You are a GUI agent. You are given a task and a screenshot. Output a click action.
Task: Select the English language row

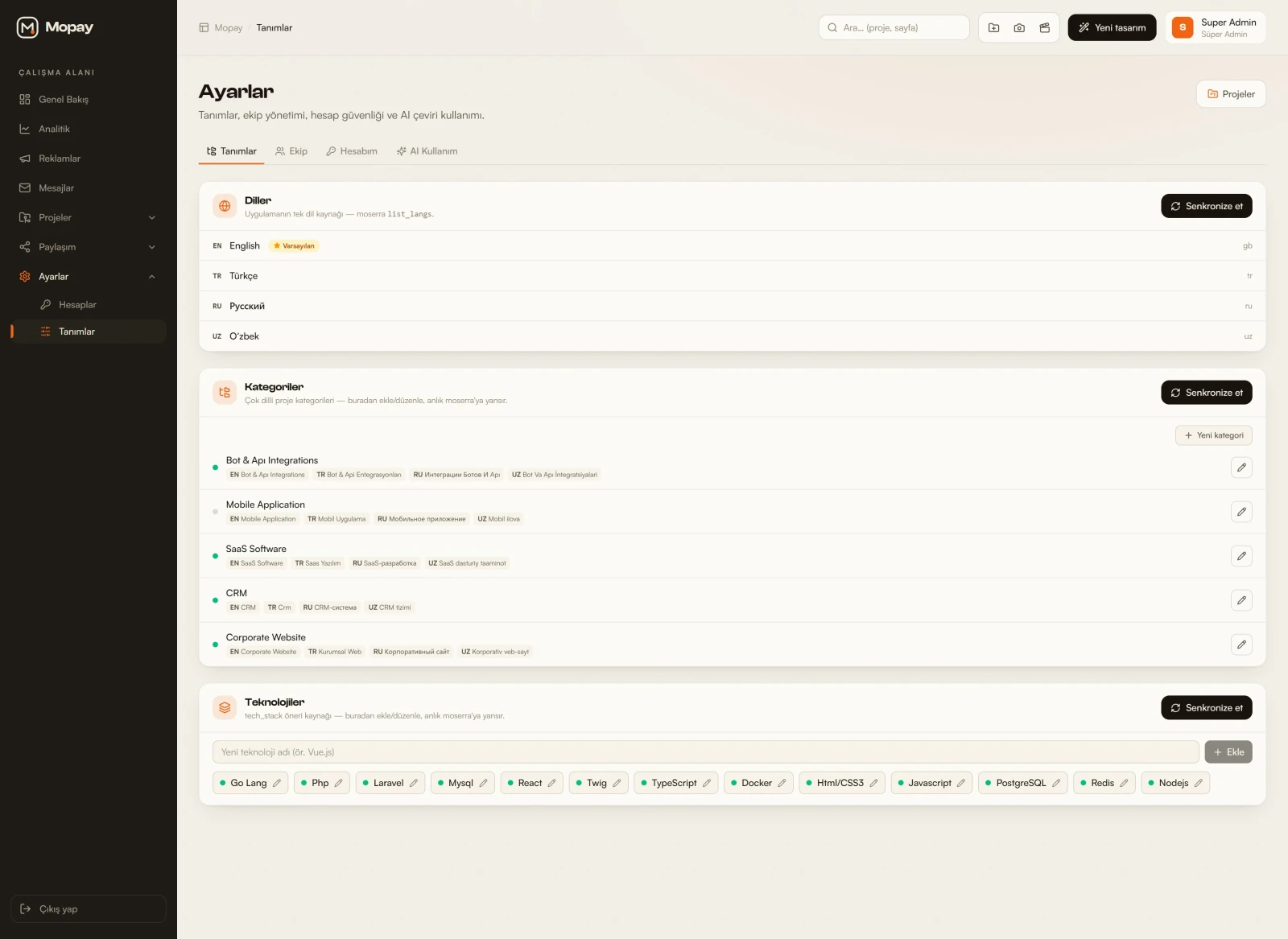point(733,246)
